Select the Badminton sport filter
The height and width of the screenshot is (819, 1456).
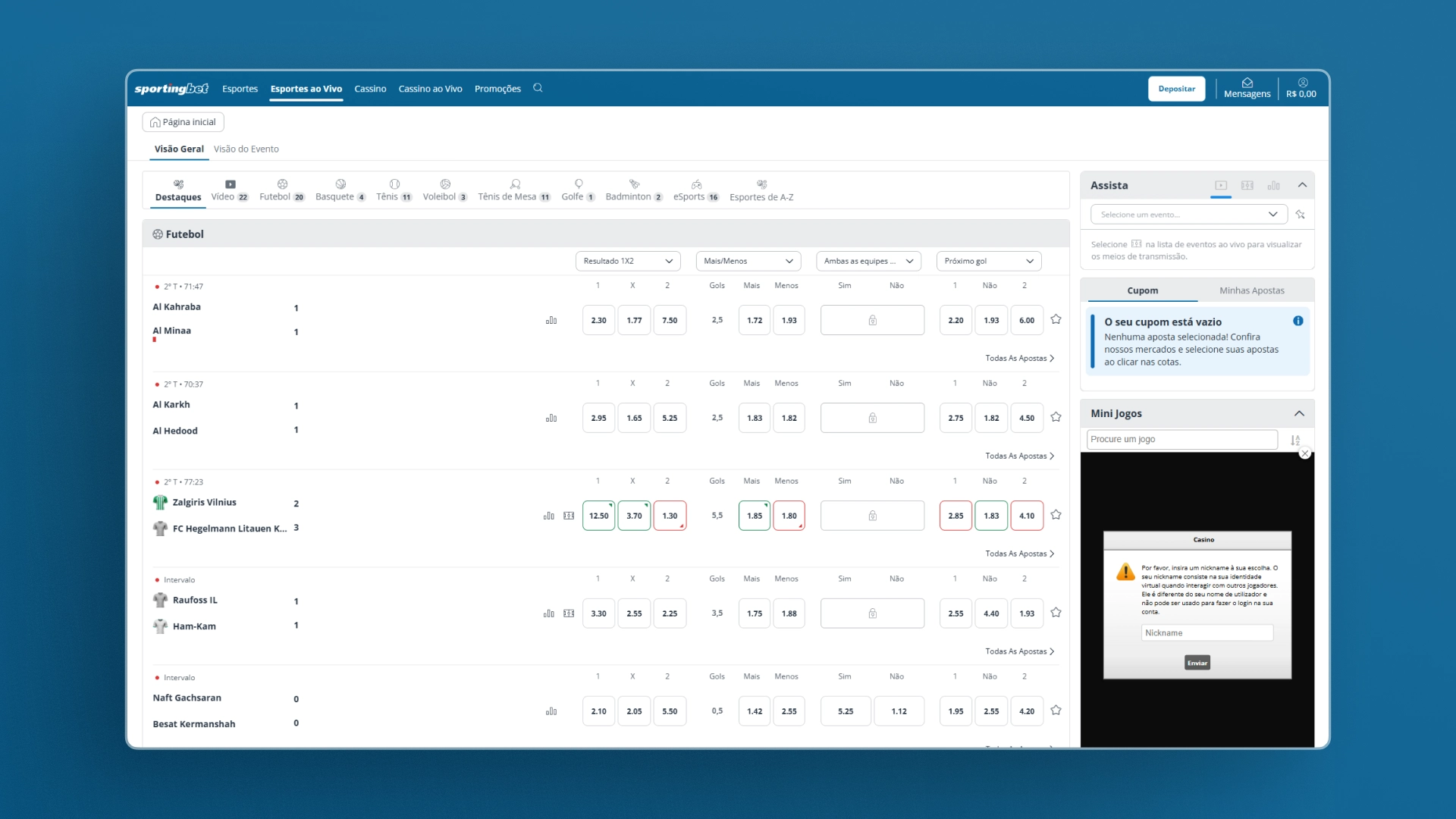click(x=635, y=190)
